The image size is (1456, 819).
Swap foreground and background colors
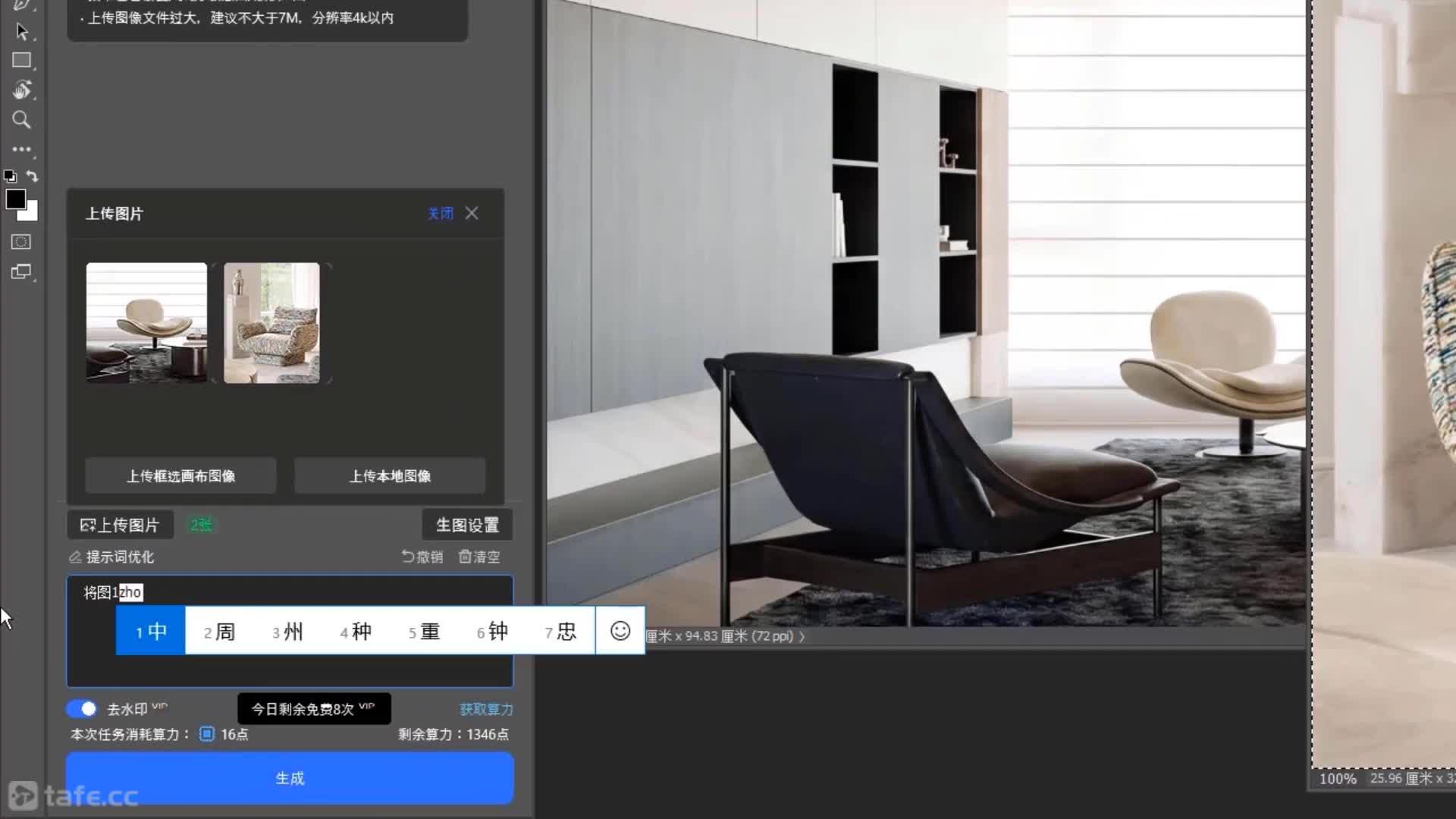[32, 176]
